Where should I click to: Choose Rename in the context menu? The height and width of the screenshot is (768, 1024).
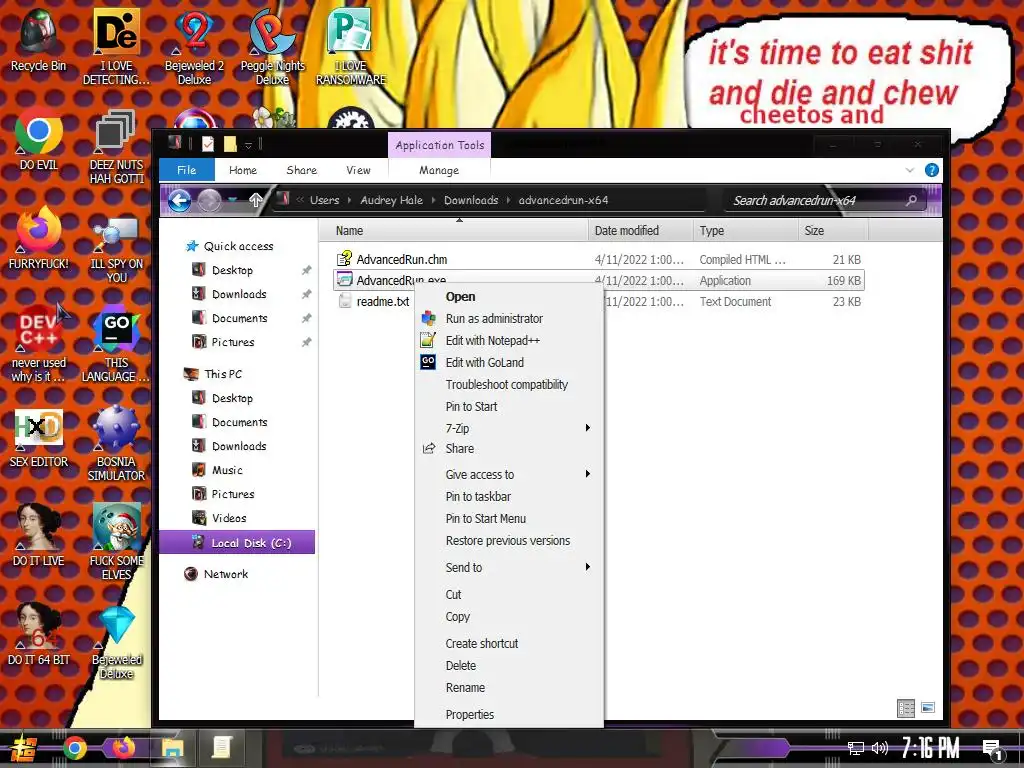(509, 688)
